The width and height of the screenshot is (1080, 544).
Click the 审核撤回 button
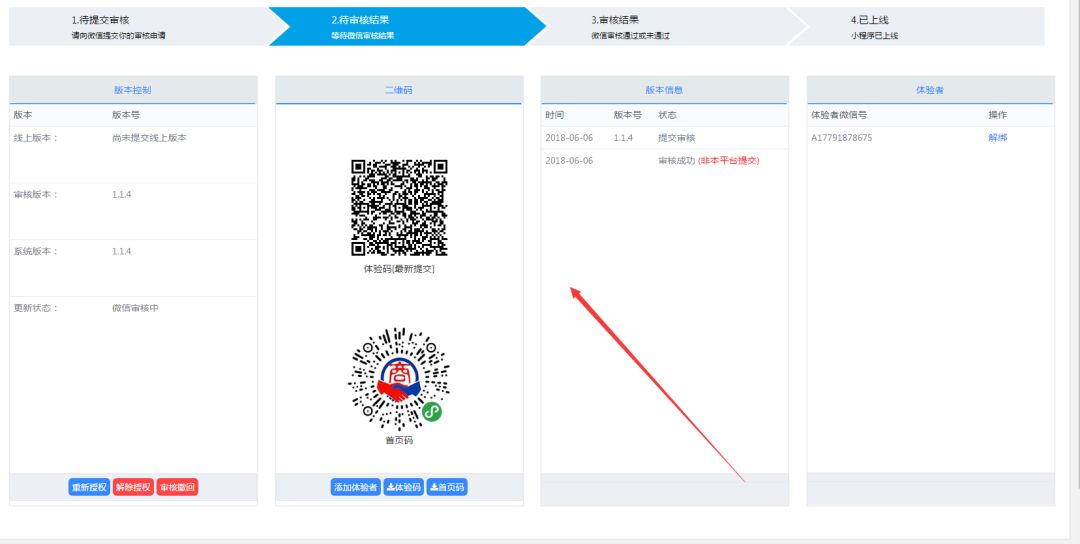point(178,488)
